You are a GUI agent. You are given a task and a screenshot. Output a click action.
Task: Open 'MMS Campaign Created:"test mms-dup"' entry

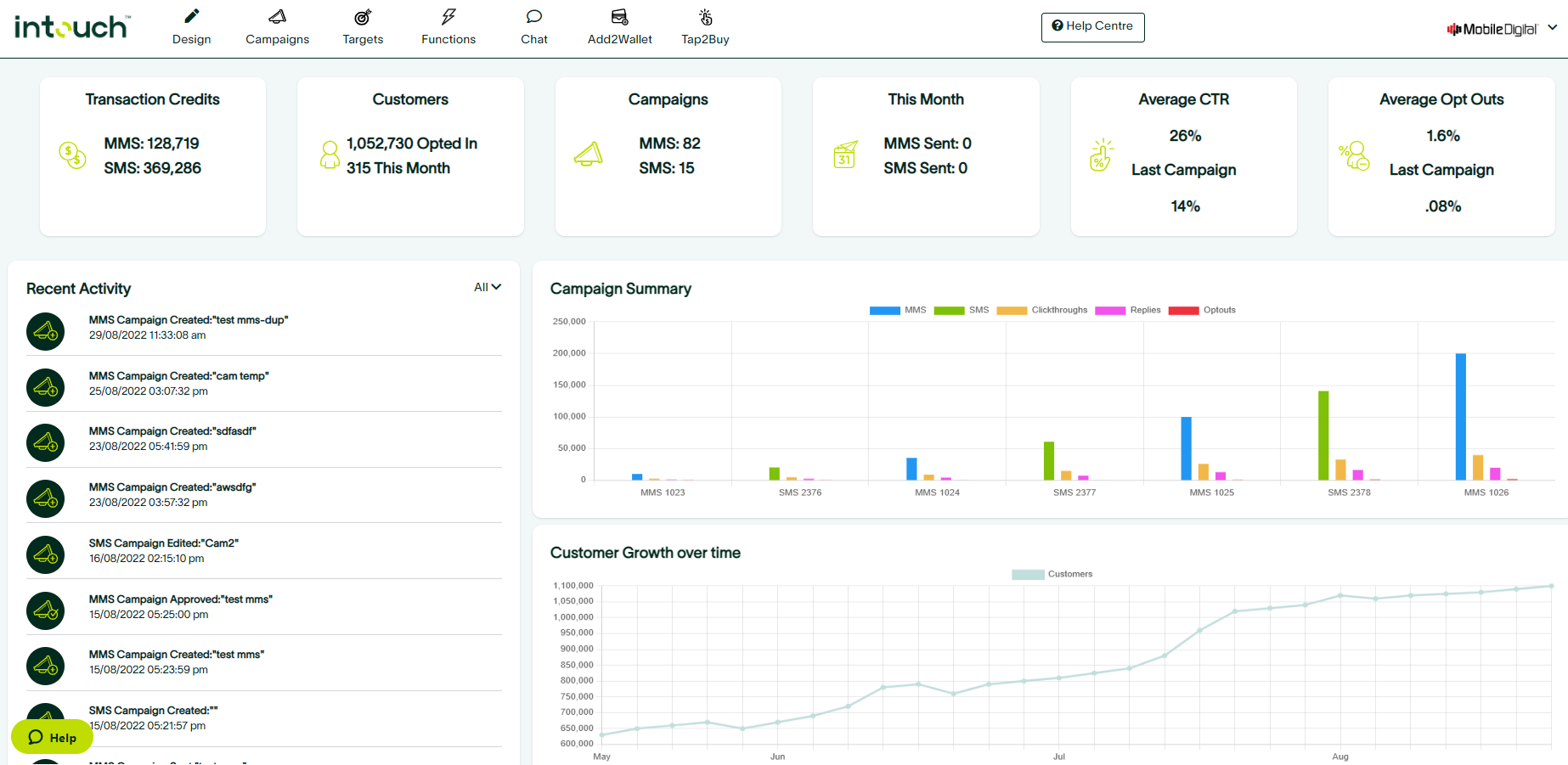pos(189,320)
